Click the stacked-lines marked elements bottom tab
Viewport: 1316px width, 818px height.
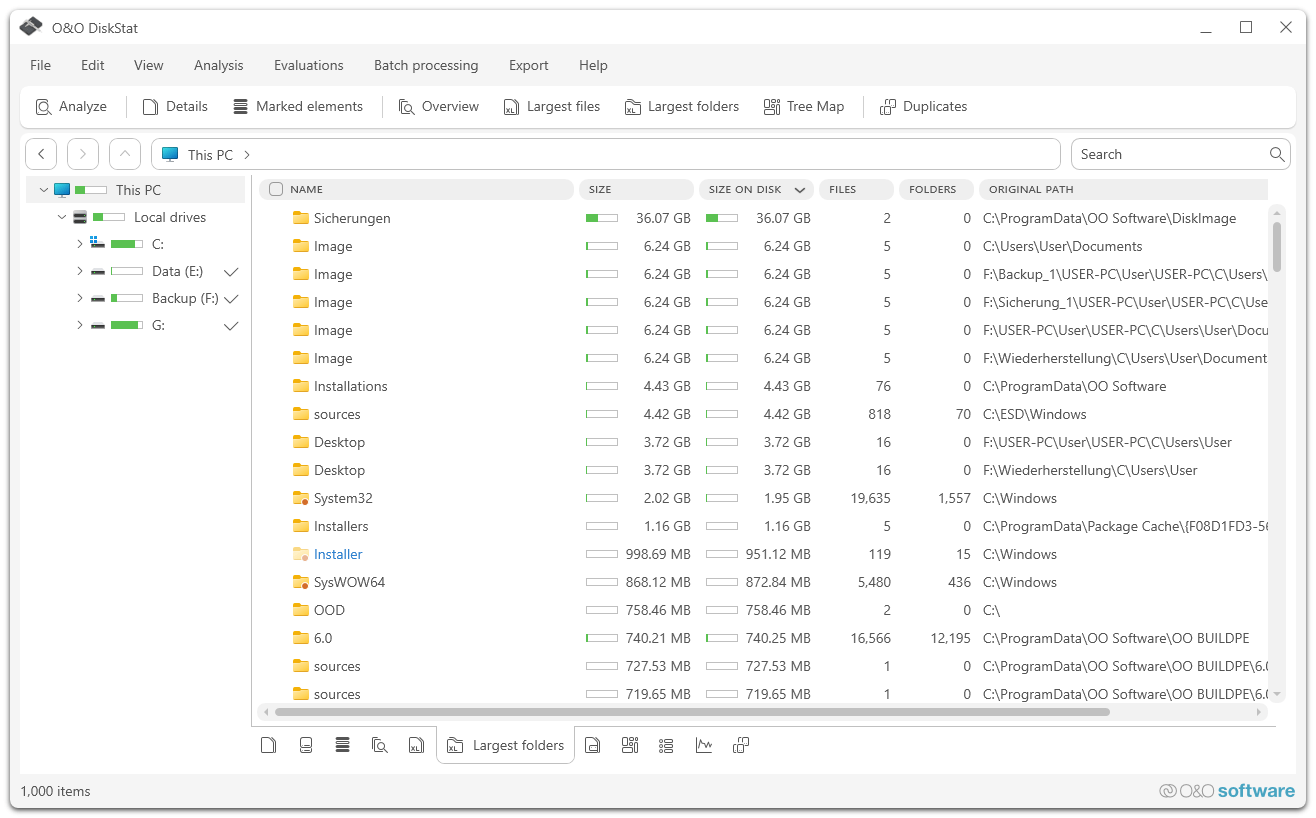(343, 745)
